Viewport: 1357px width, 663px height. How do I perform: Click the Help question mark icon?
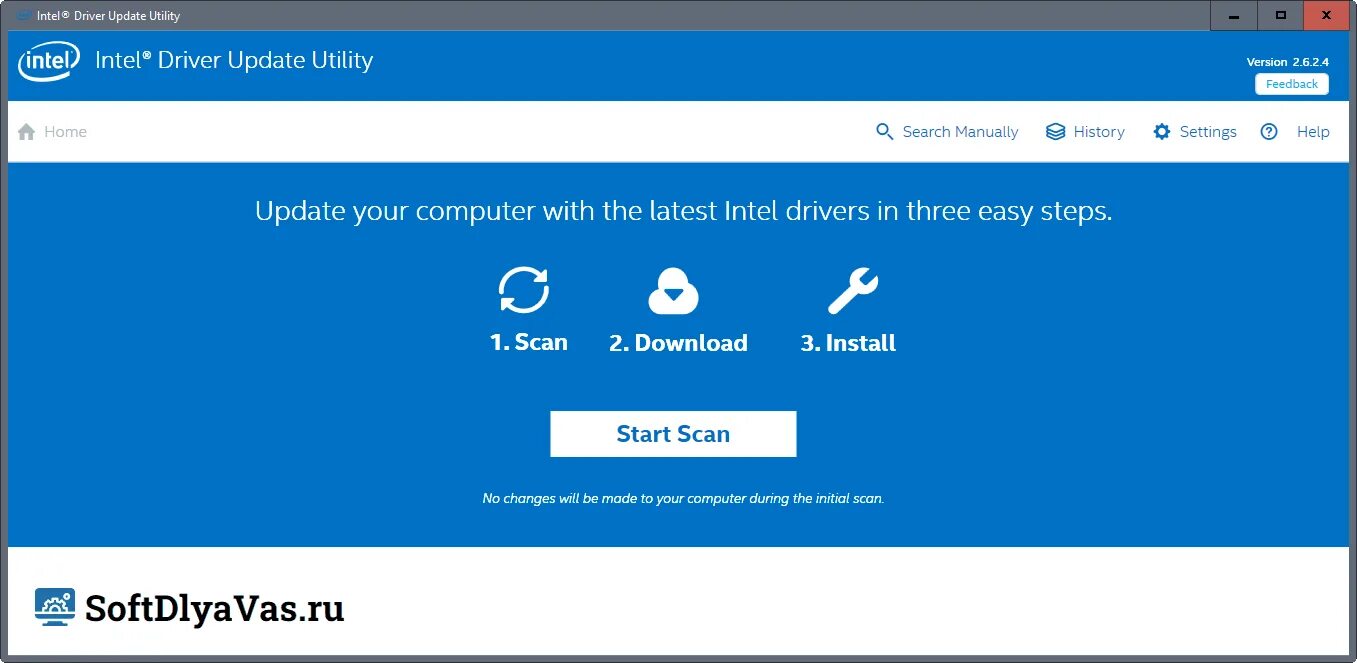point(1269,132)
